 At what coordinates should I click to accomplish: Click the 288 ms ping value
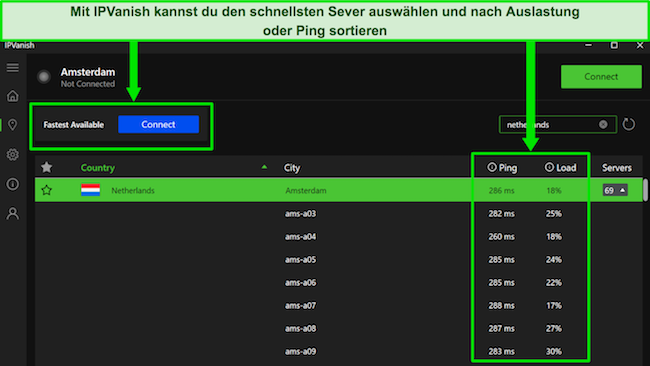point(501,305)
